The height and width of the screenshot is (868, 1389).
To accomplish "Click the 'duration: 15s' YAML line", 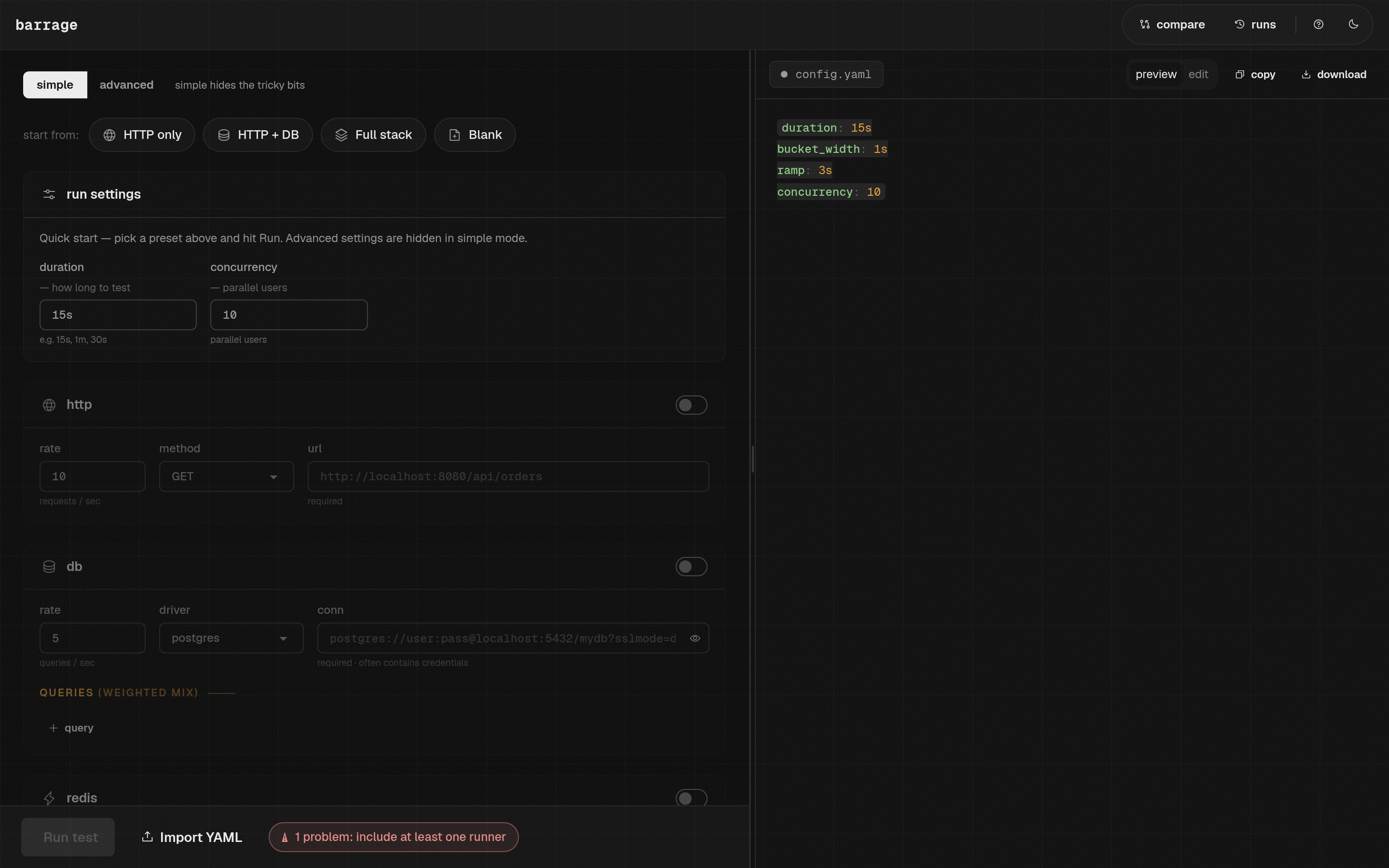I will [824, 128].
